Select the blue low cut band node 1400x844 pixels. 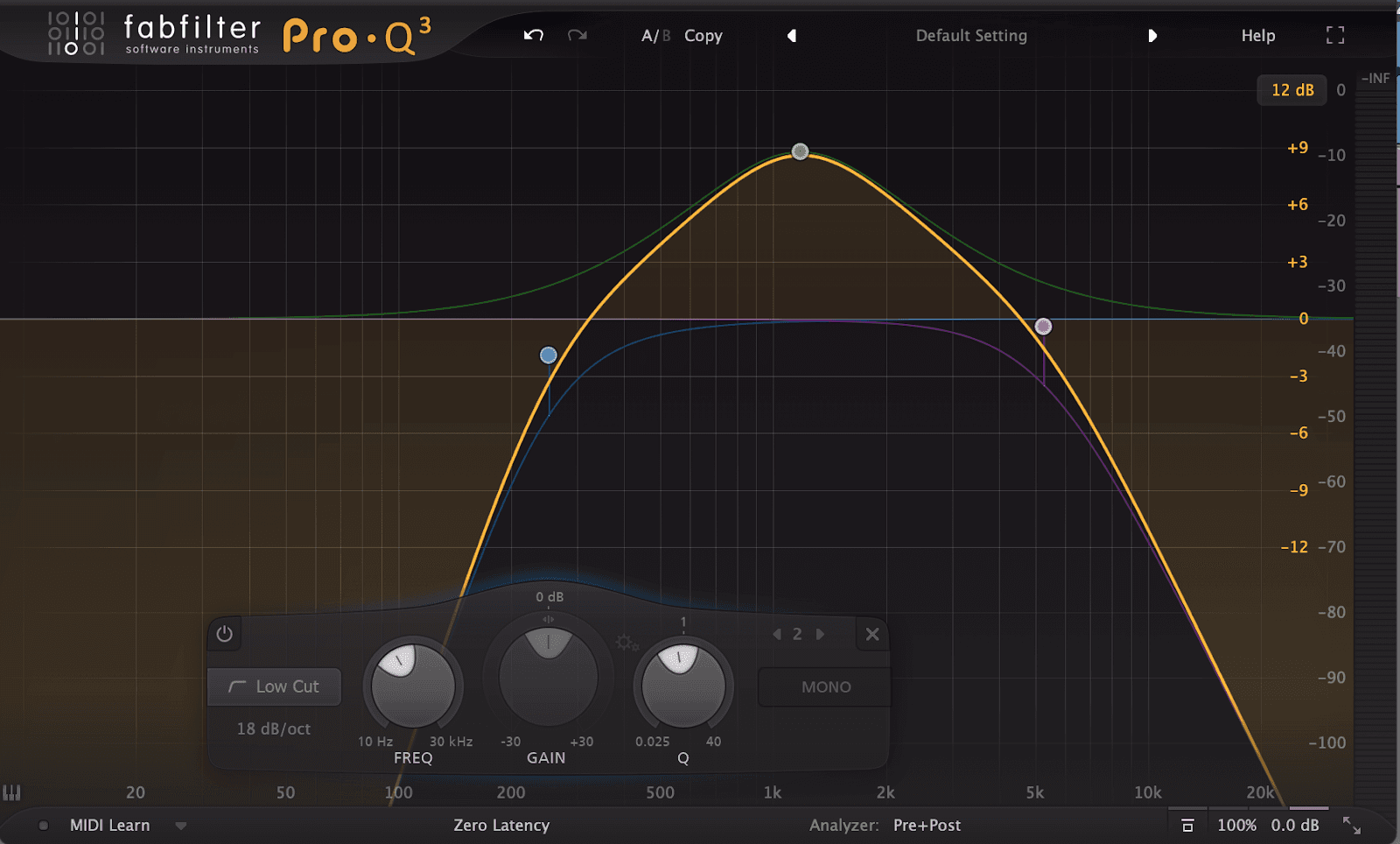pyautogui.click(x=549, y=355)
